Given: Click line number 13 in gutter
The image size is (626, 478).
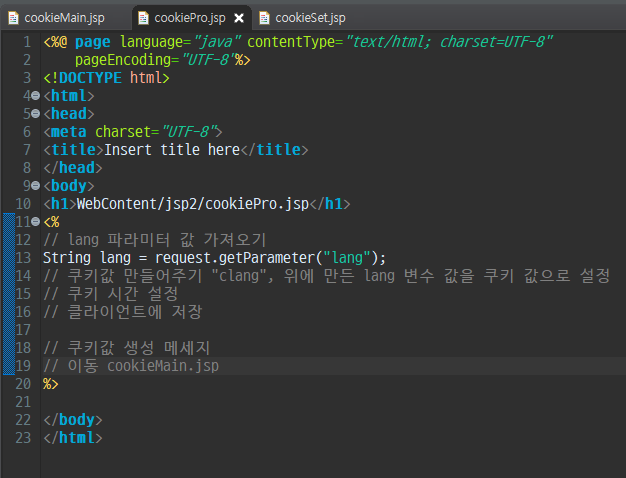Looking at the screenshot, I should pyautogui.click(x=23, y=258).
